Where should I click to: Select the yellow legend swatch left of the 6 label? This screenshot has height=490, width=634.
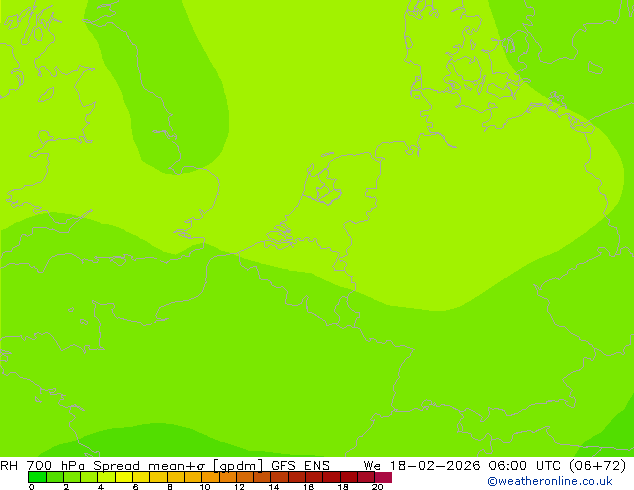pos(124,477)
